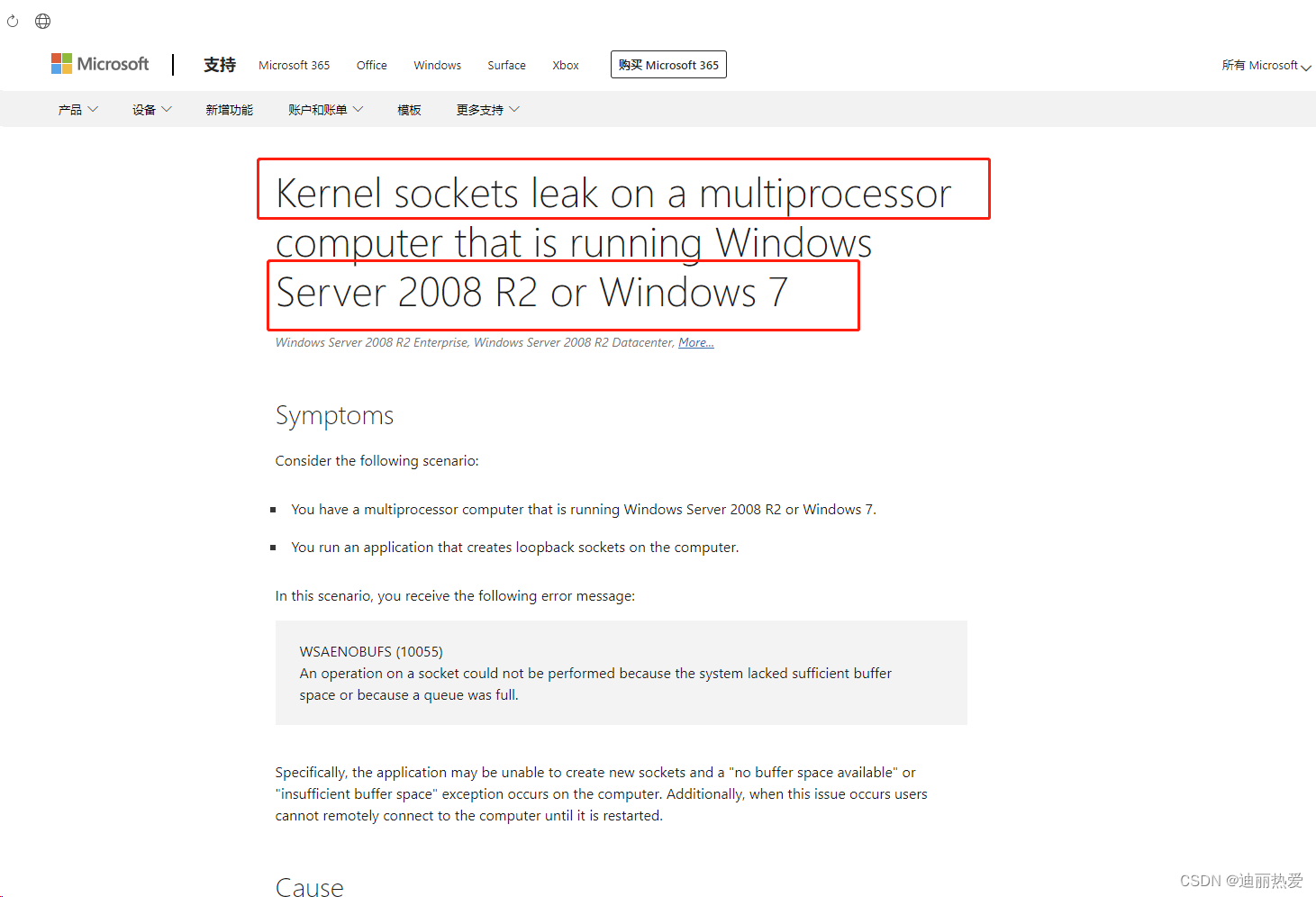Click the WSAENOBUFS error message box
1316x897 pixels.
621,672
